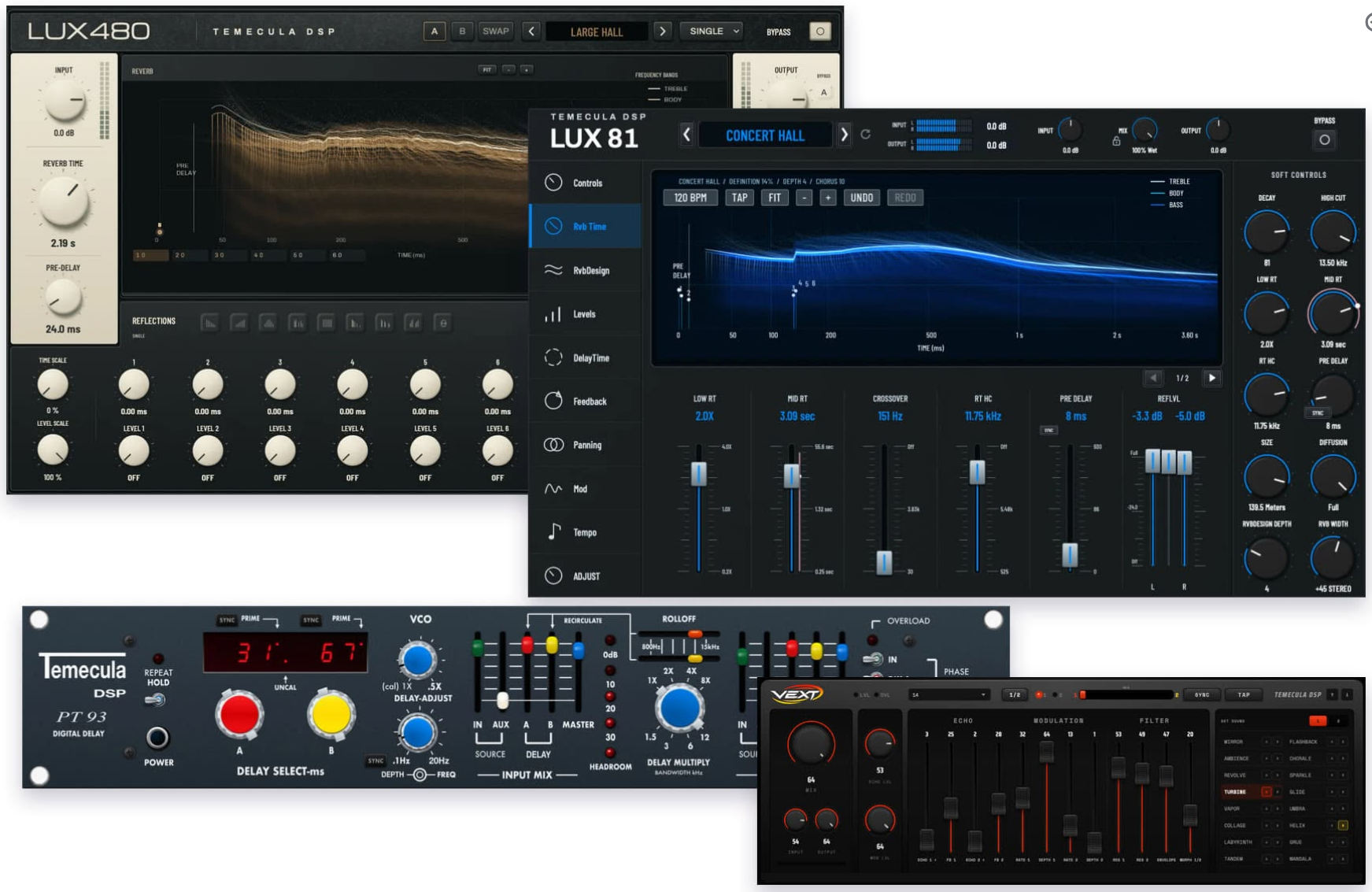Open the preset dropdown in Vext header
1372x892 pixels.
point(949,694)
